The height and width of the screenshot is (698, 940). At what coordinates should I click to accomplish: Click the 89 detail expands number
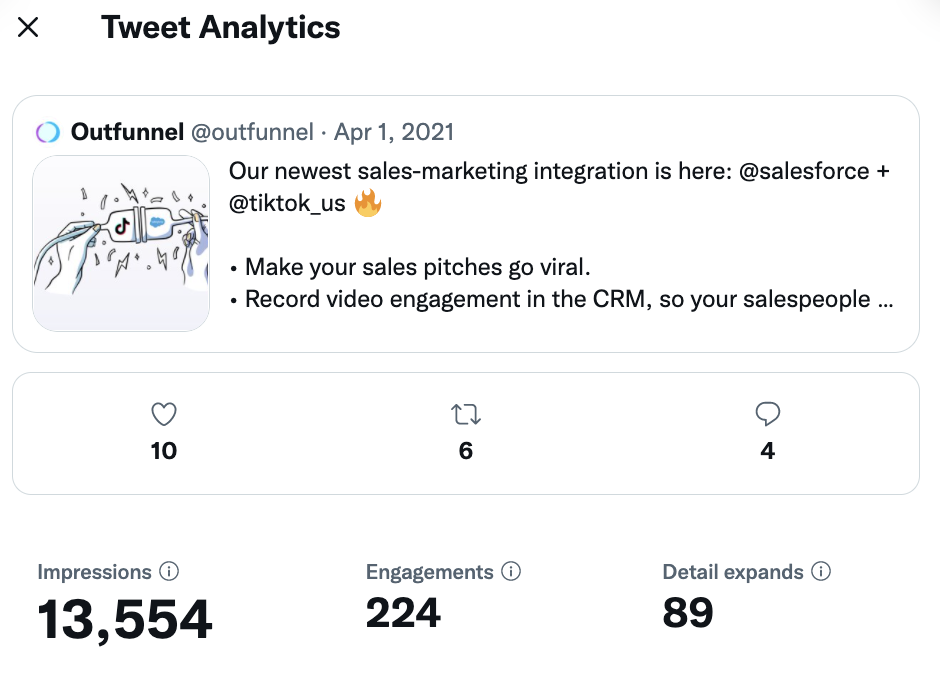tap(688, 613)
